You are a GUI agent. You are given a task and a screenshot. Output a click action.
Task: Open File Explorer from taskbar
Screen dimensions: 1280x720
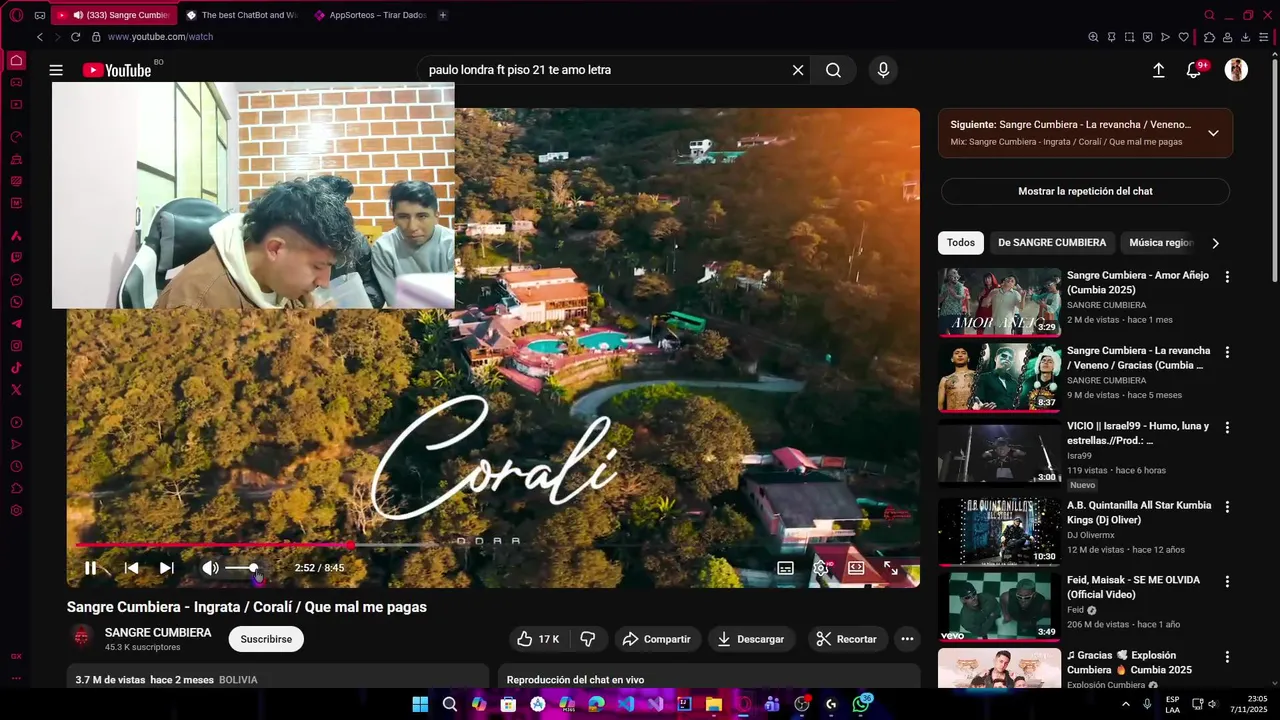pos(714,704)
